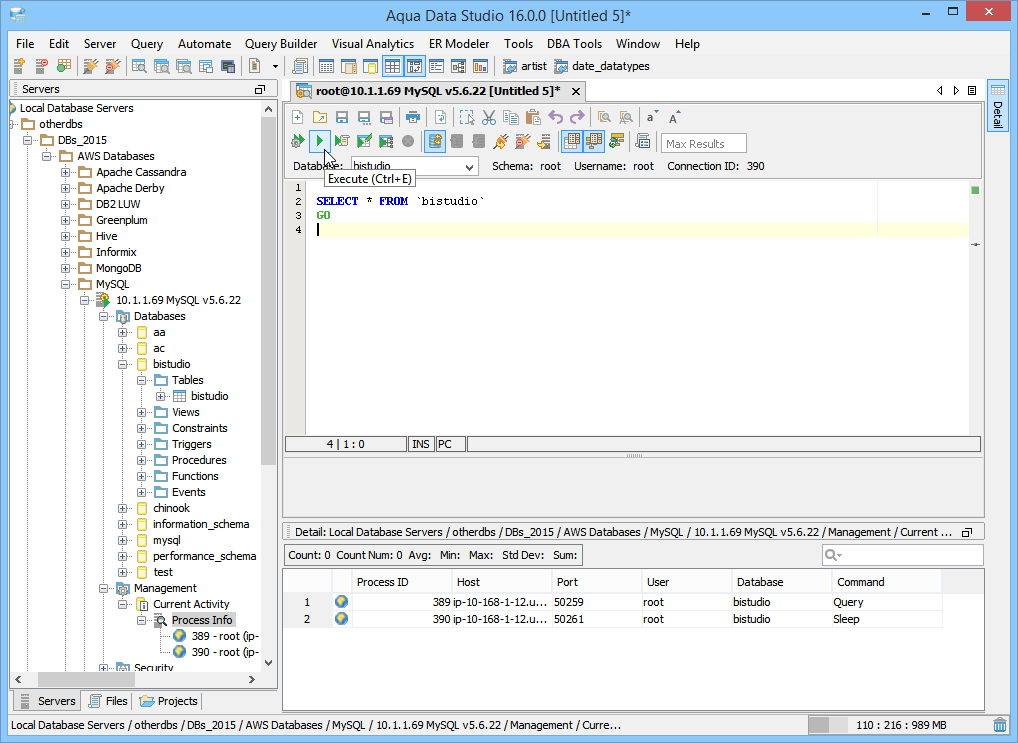Sort by the Process ID column header
This screenshot has height=743, width=1018.
click(401, 582)
